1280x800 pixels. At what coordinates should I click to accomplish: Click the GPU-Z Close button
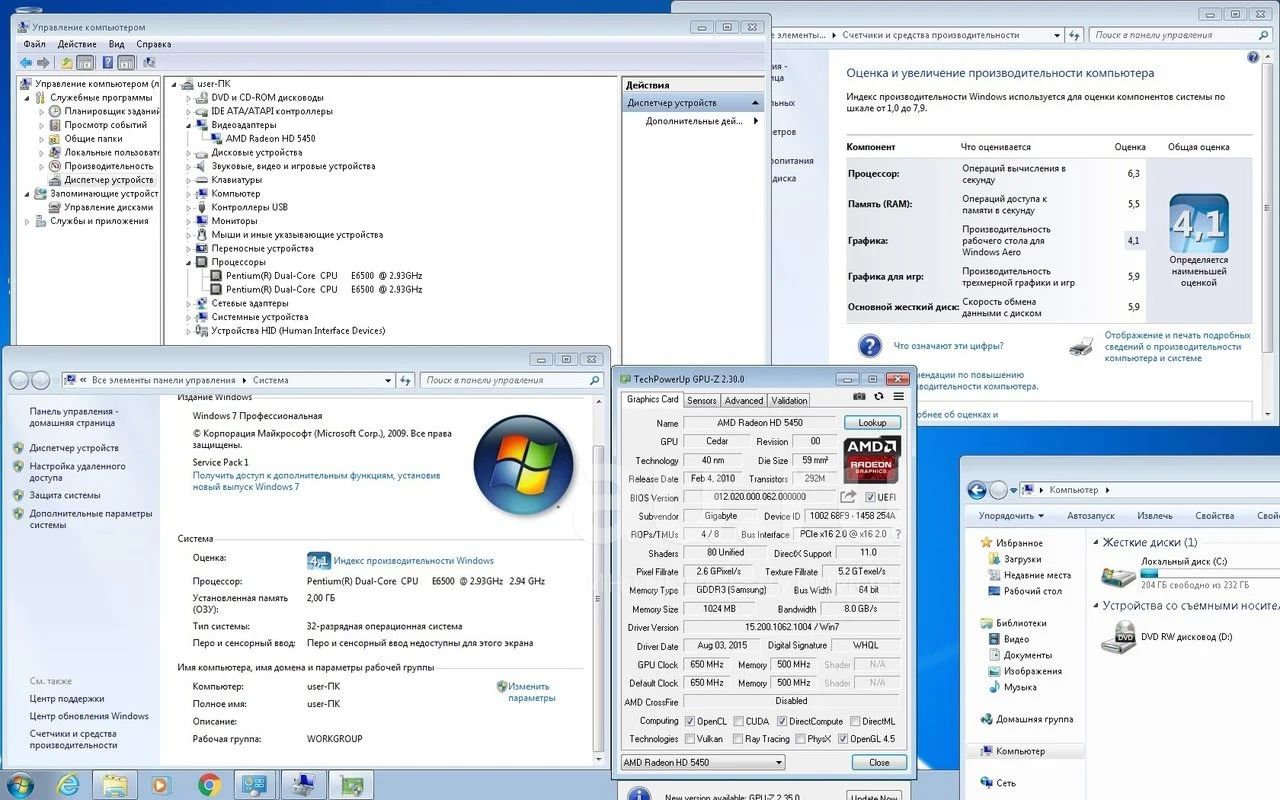[879, 762]
